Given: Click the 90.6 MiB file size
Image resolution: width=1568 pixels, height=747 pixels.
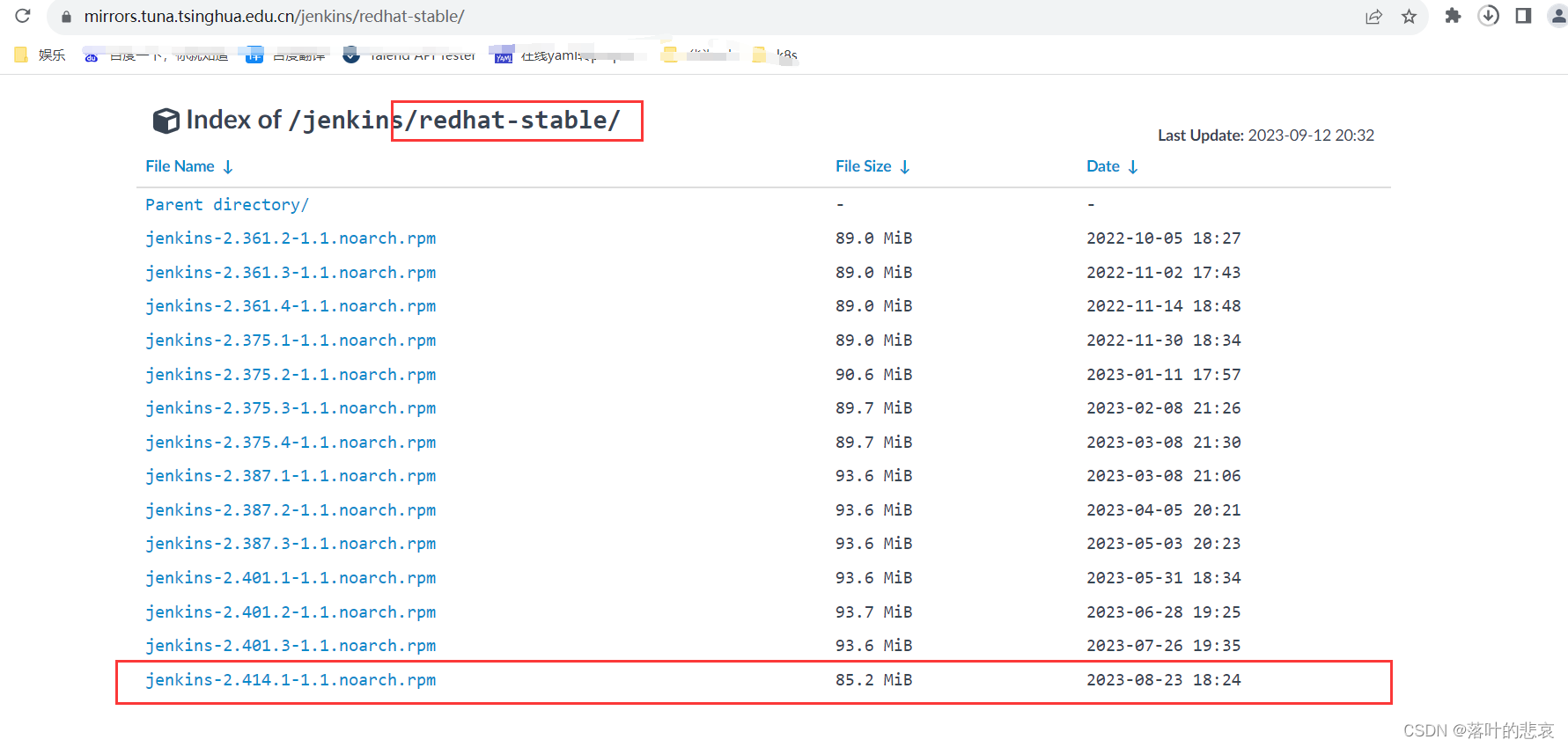Looking at the screenshot, I should click(x=873, y=375).
